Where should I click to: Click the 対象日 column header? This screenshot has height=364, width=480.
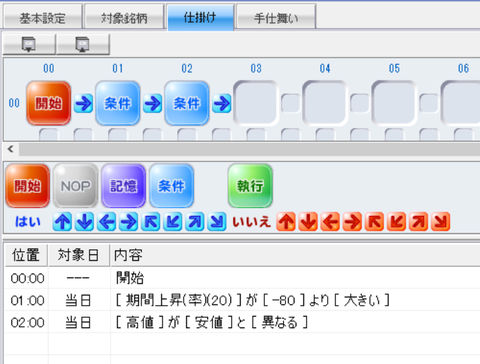79,255
